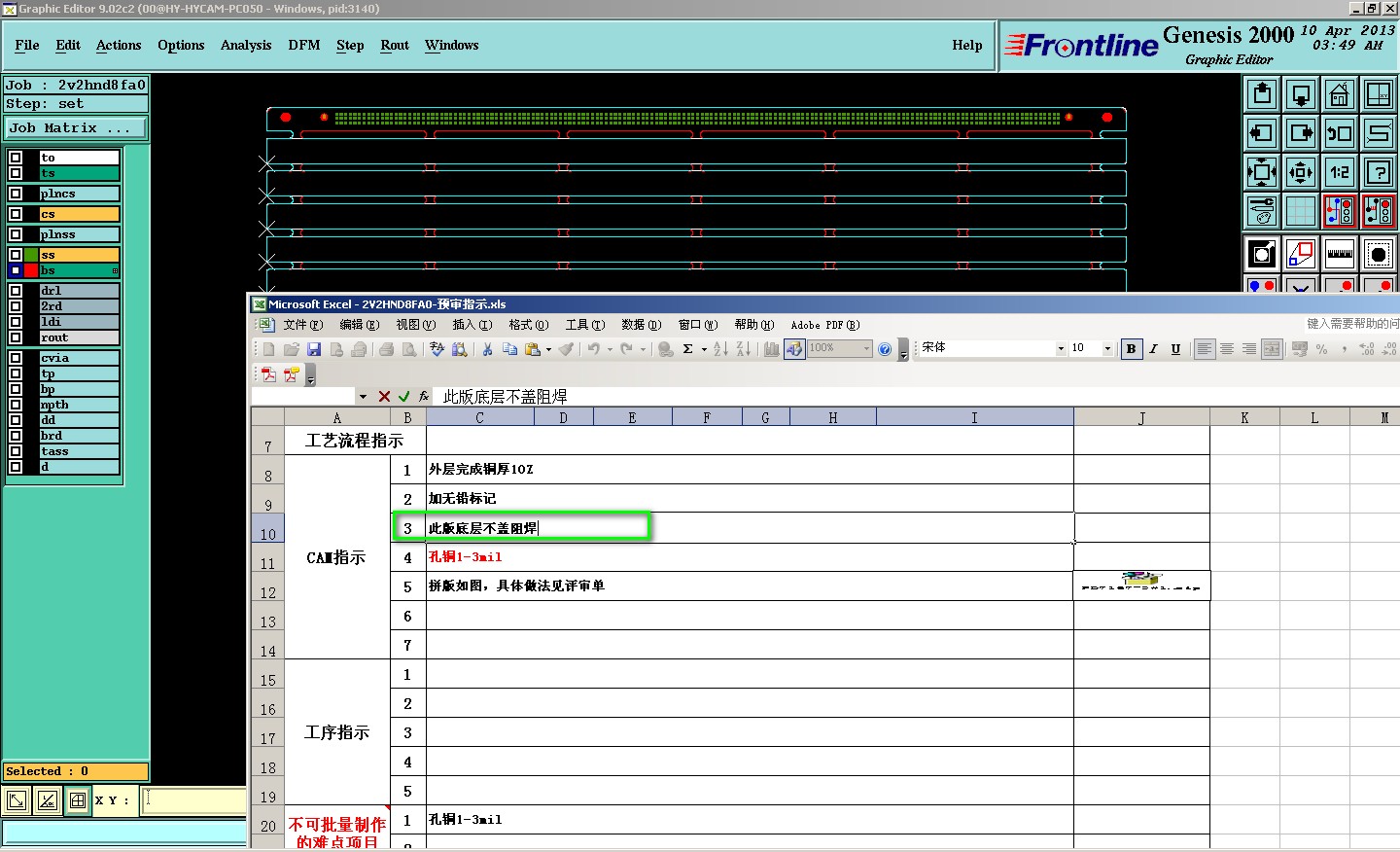The width and height of the screenshot is (1400, 852).
Task: Click the AutoSum sigma icon
Action: [687, 349]
